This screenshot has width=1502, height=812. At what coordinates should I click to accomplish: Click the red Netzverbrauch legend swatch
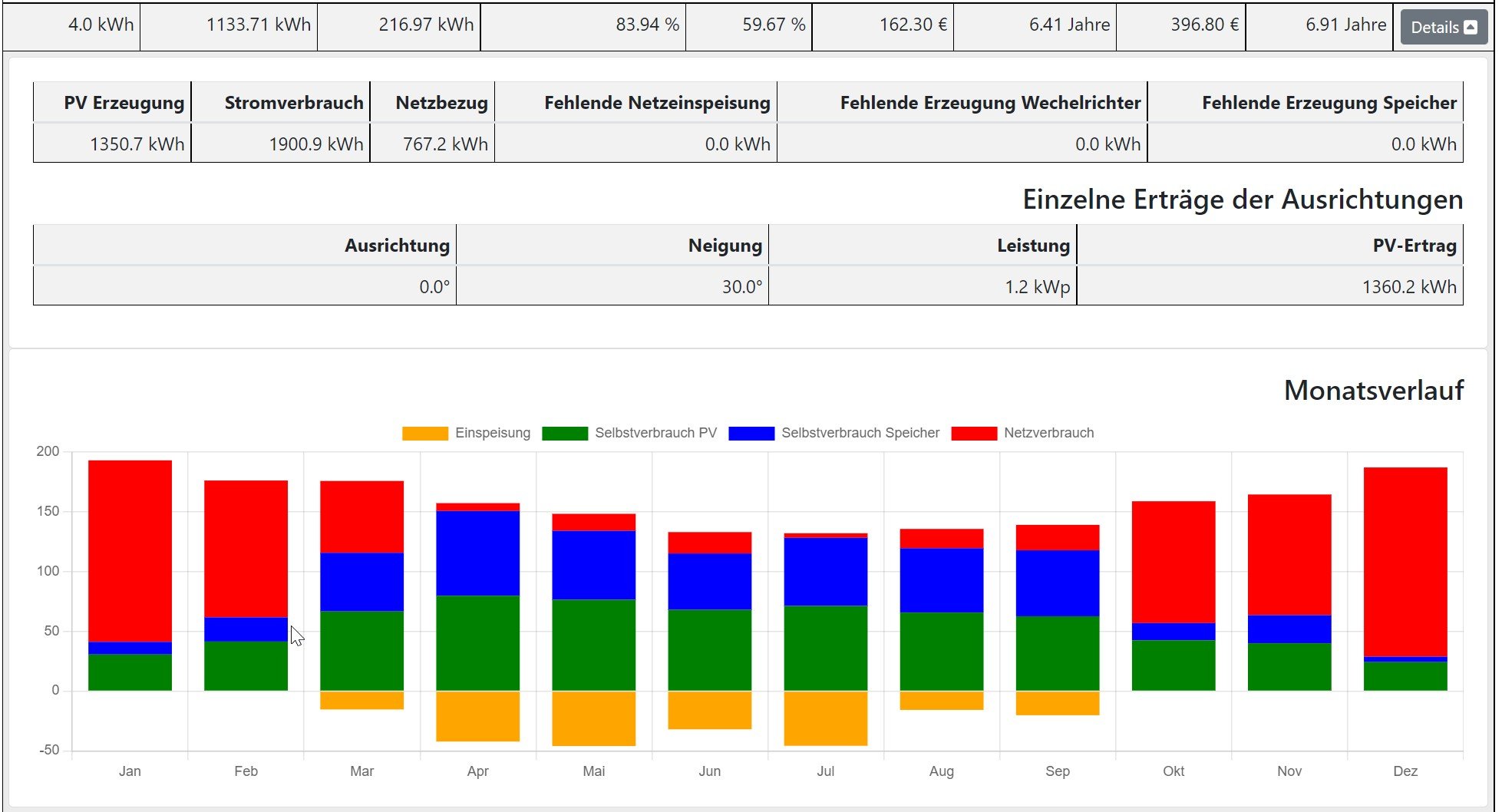pyautogui.click(x=973, y=434)
